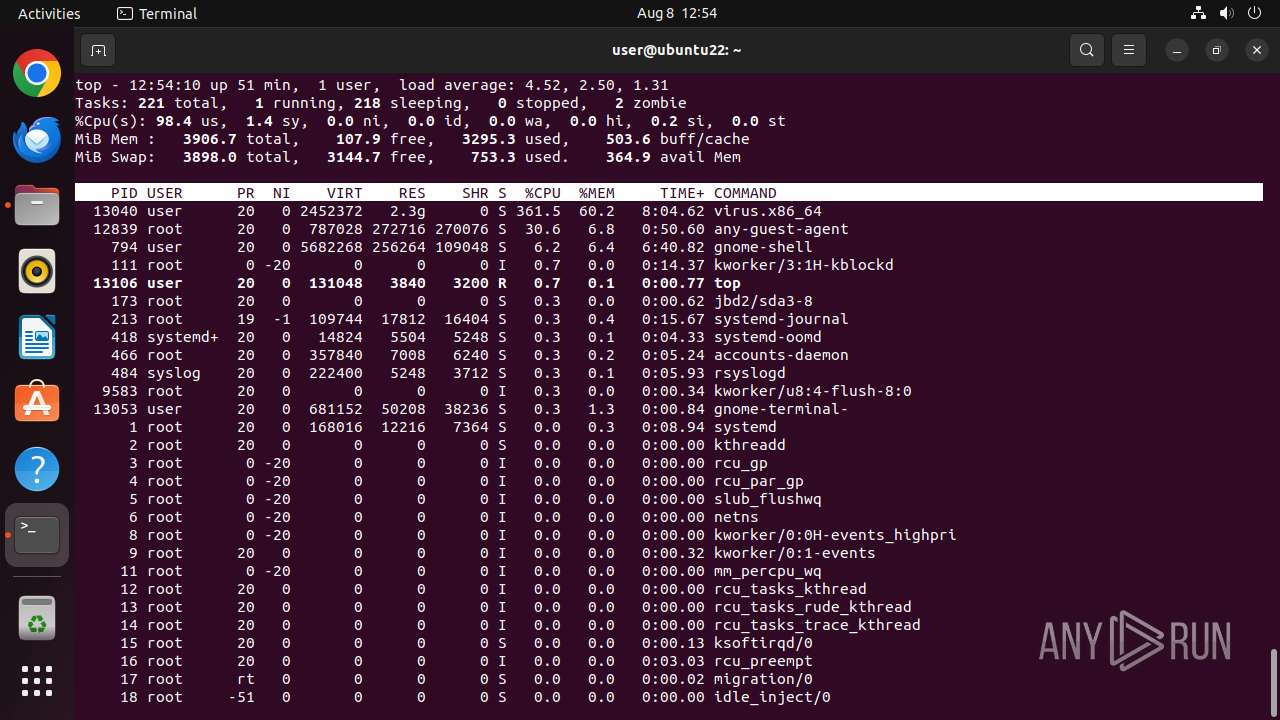Click kworker/0:0H-events_highpri command
The image size is (1280, 720).
click(x=835, y=535)
